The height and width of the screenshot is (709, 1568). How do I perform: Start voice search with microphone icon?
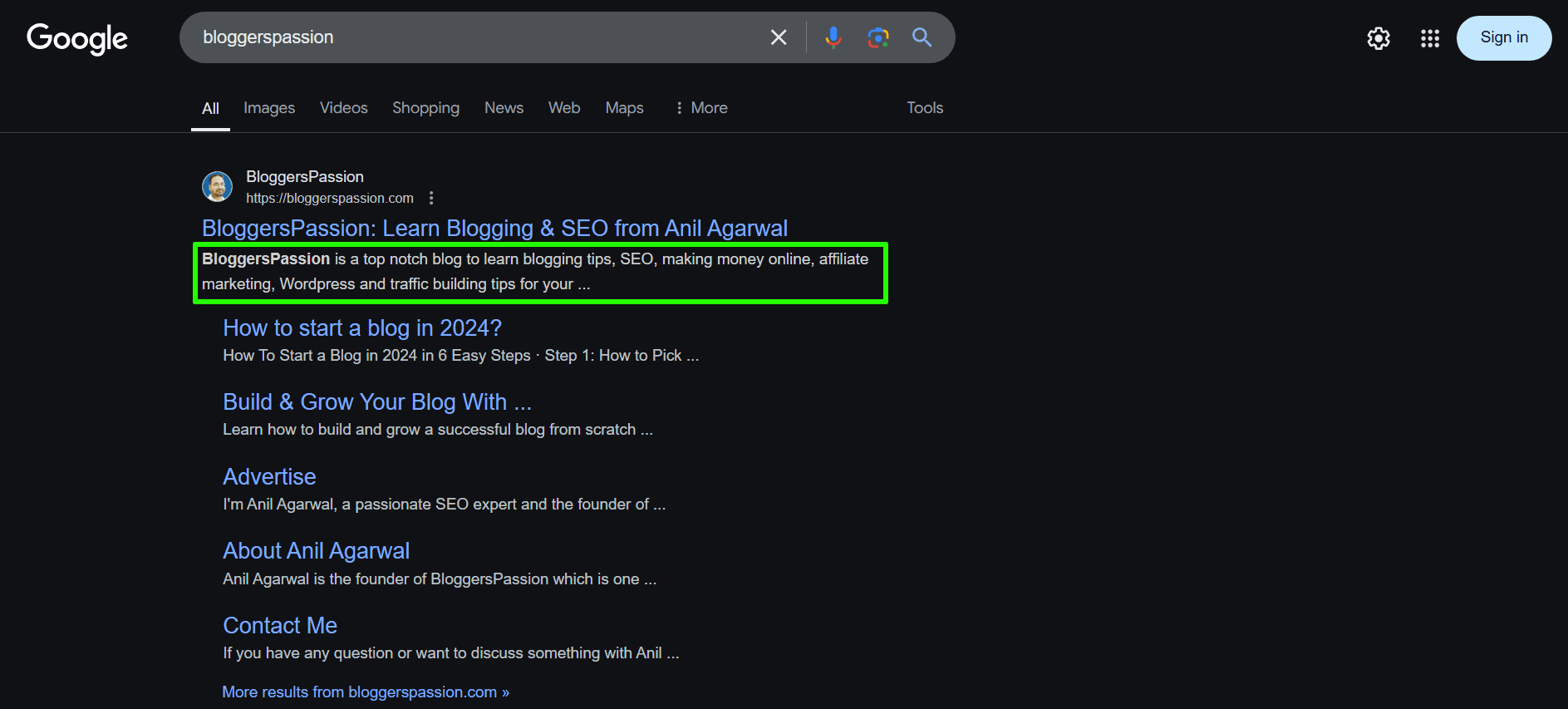coord(833,37)
